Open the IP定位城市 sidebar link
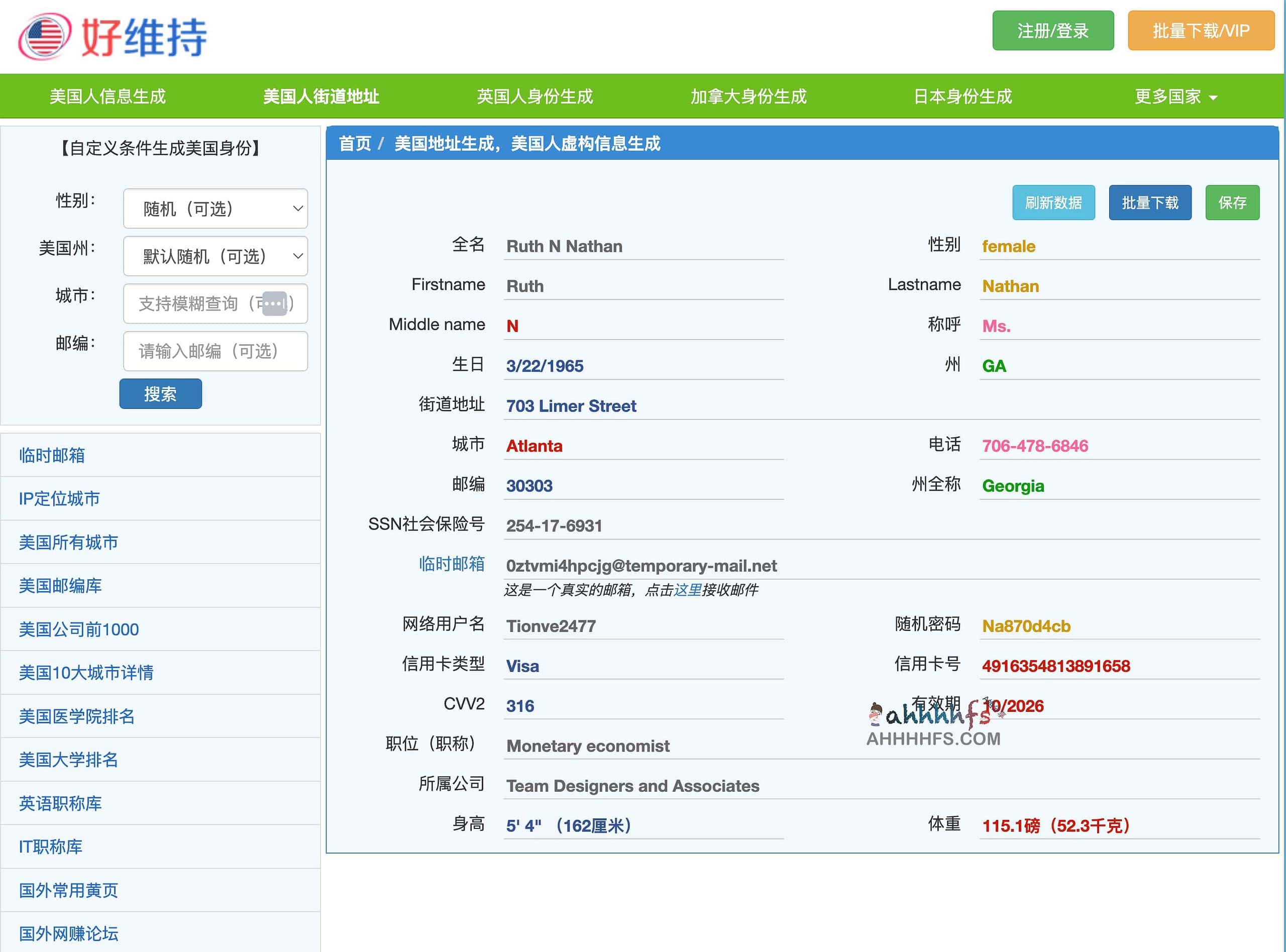The width and height of the screenshot is (1286, 952). click(x=59, y=499)
